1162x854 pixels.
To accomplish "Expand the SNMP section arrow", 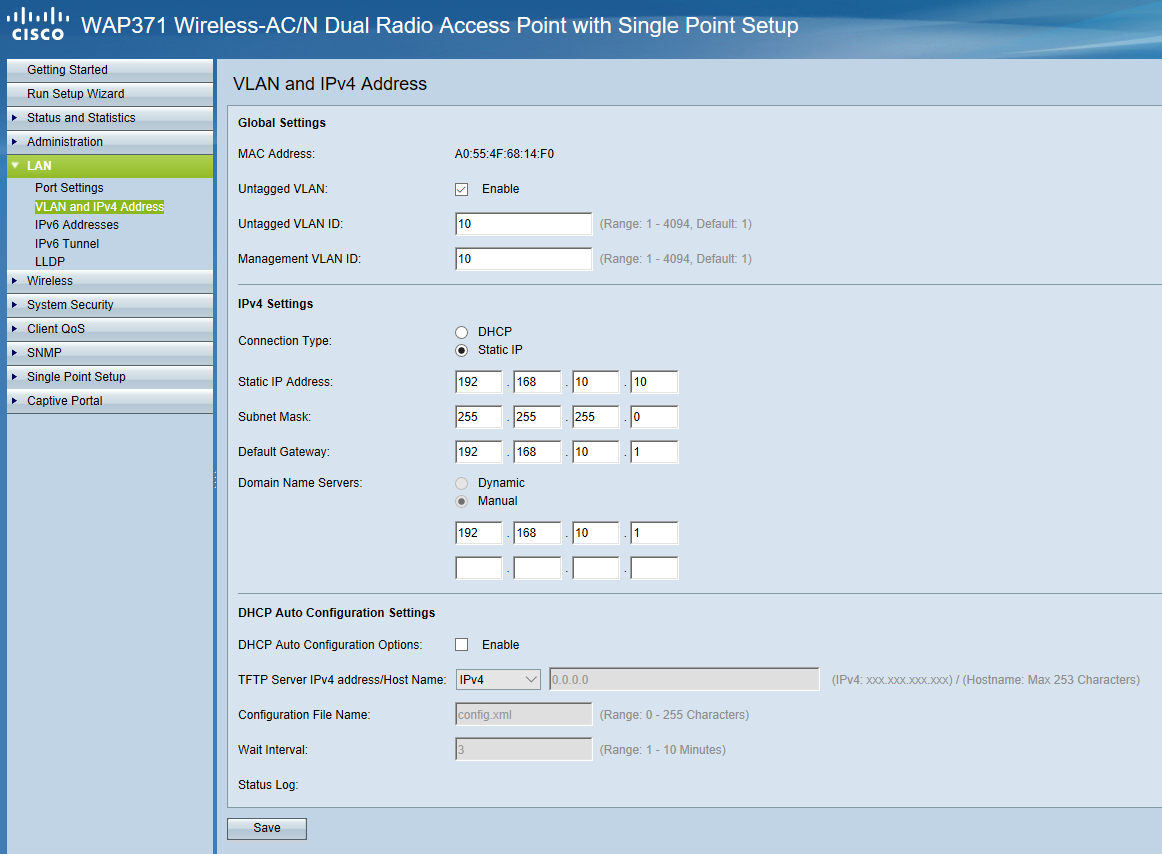I will coord(14,353).
